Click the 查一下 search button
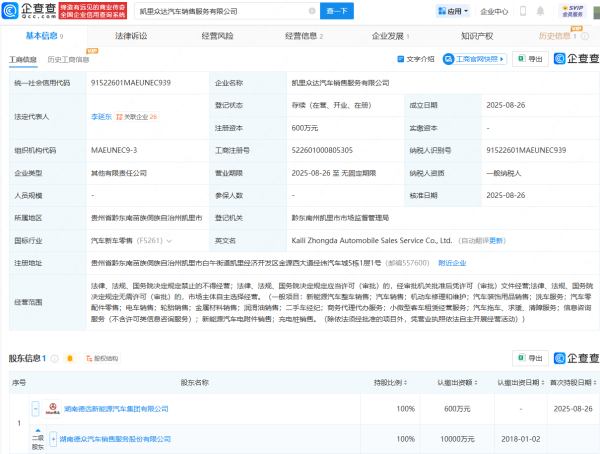600x454 pixels. pyautogui.click(x=340, y=11)
